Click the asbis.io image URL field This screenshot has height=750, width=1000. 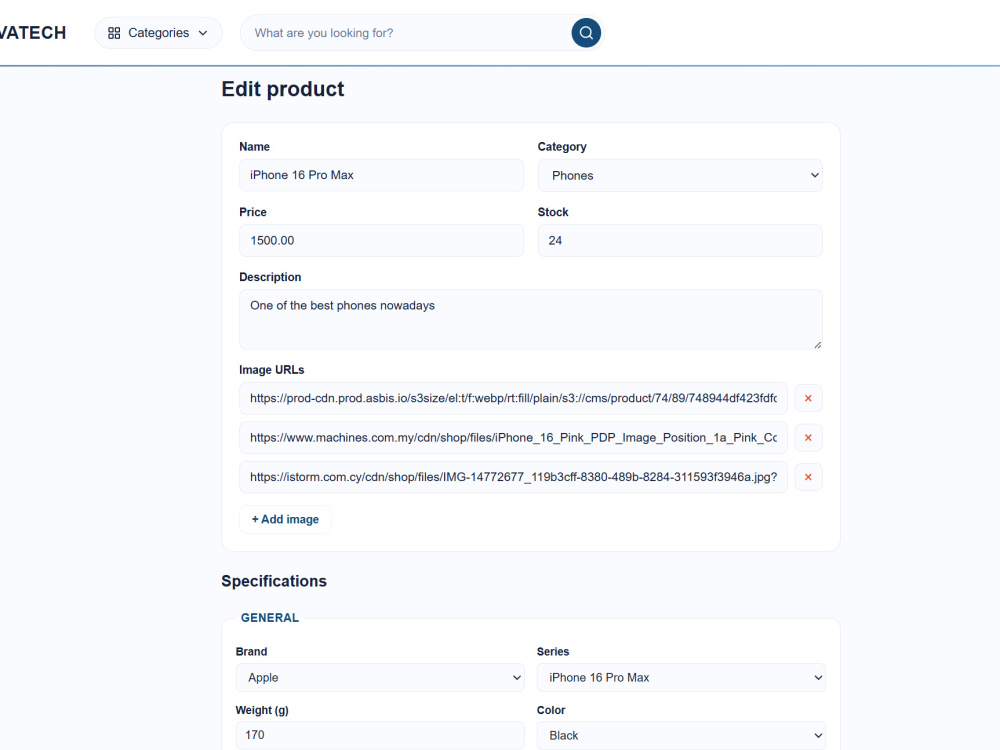point(513,398)
